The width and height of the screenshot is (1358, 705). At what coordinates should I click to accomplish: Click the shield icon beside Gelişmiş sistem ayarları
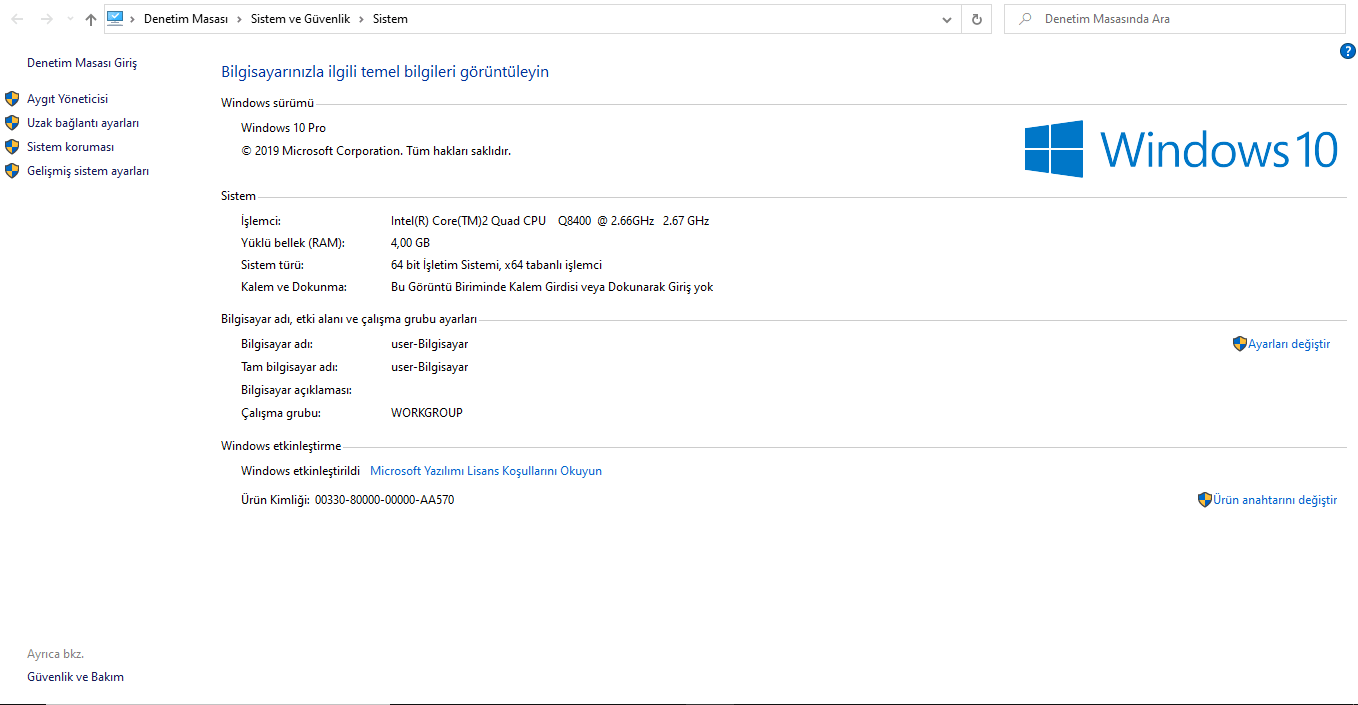pyautogui.click(x=12, y=171)
